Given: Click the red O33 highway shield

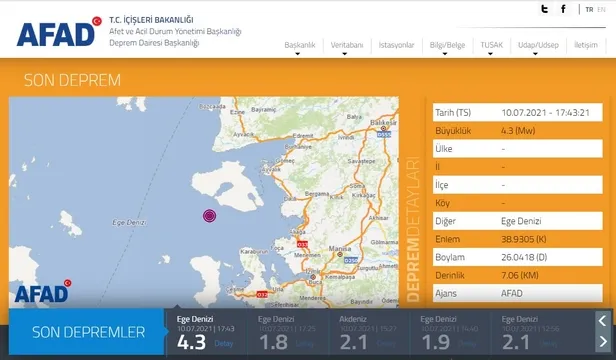Looking at the screenshot, I should tap(302, 244).
